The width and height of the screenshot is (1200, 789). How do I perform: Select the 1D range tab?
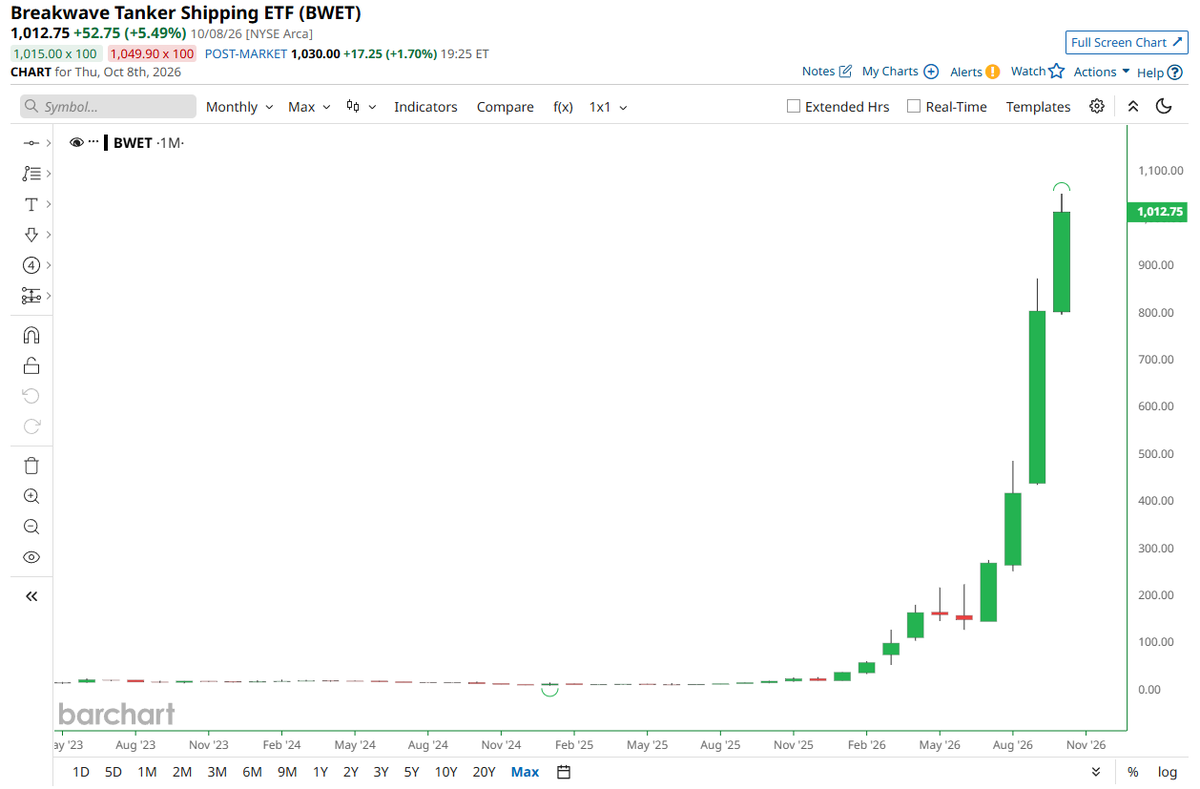[x=81, y=772]
